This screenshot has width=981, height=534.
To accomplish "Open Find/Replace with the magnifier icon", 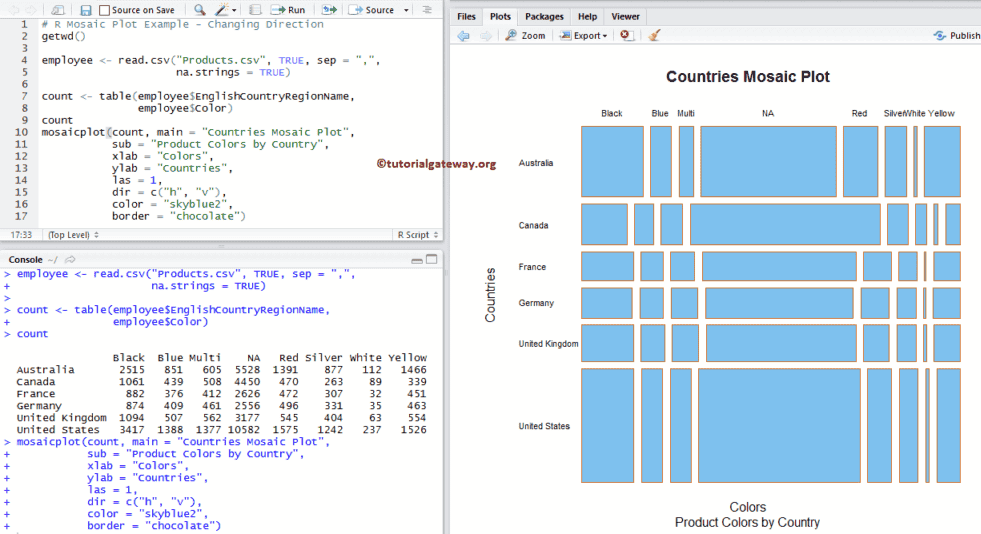I will coord(199,10).
